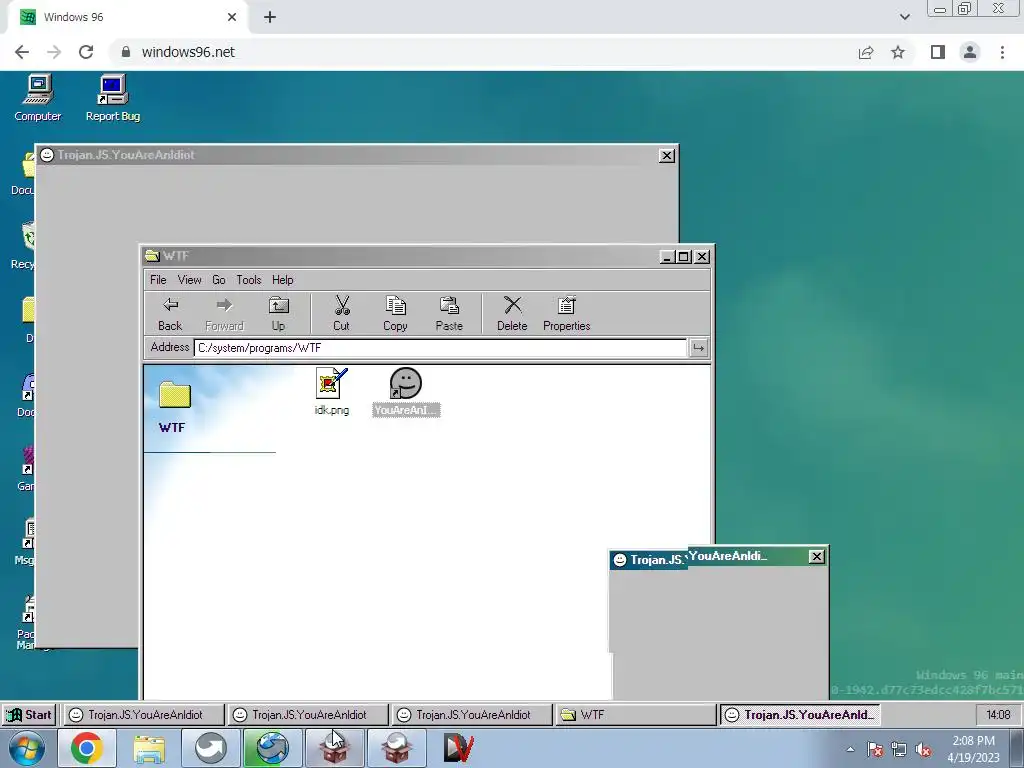Screen dimensions: 1024x768
Task: Open Properties from the toolbar
Action: 566,313
